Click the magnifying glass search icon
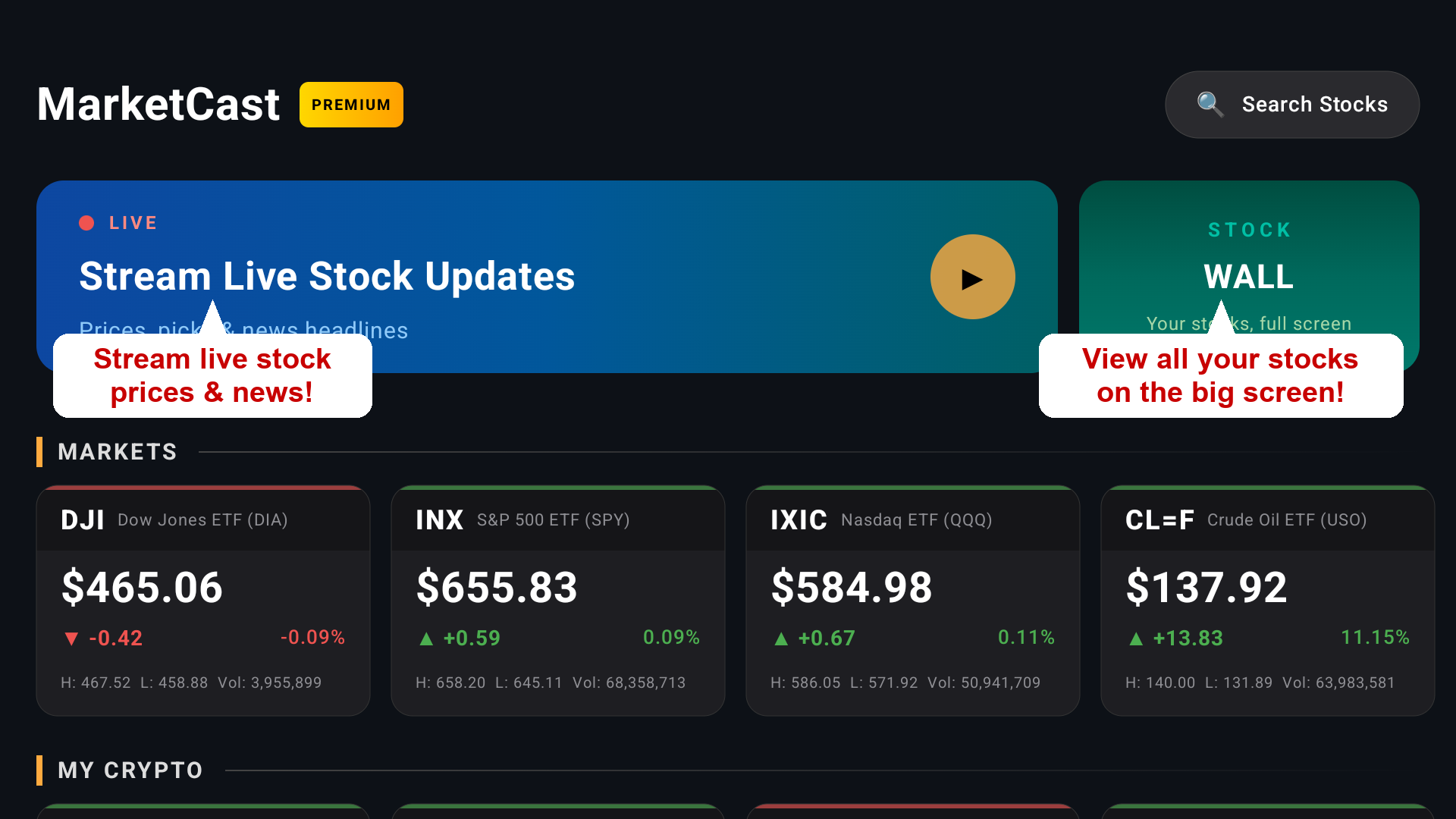 pyautogui.click(x=1211, y=104)
